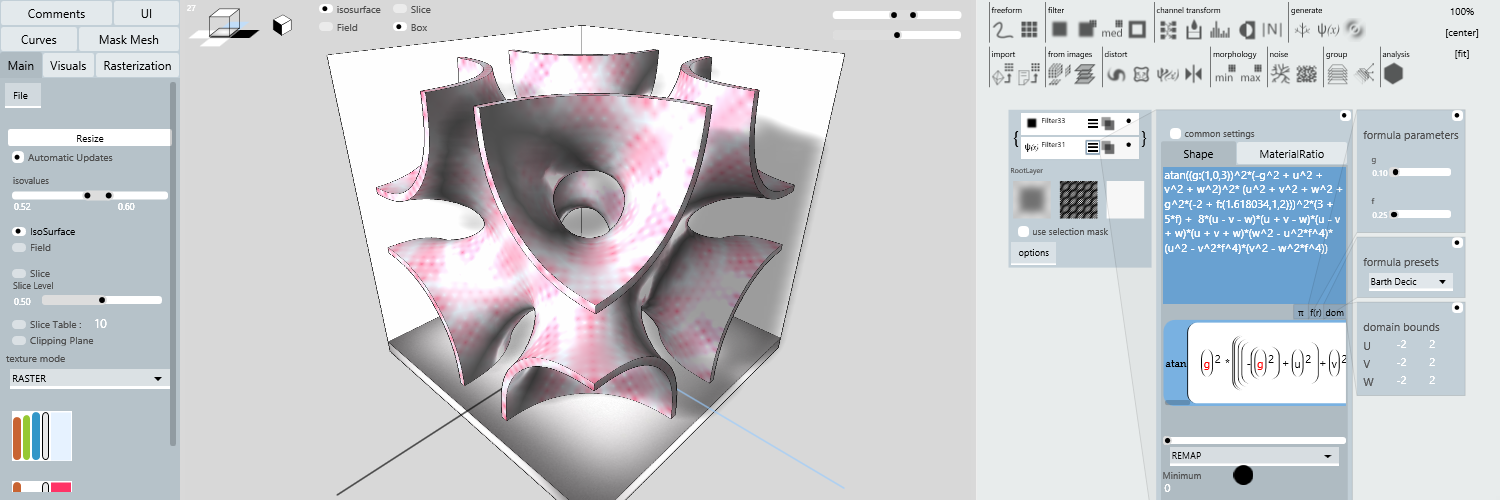
Task: Open the Curves tab
Action: 39,40
